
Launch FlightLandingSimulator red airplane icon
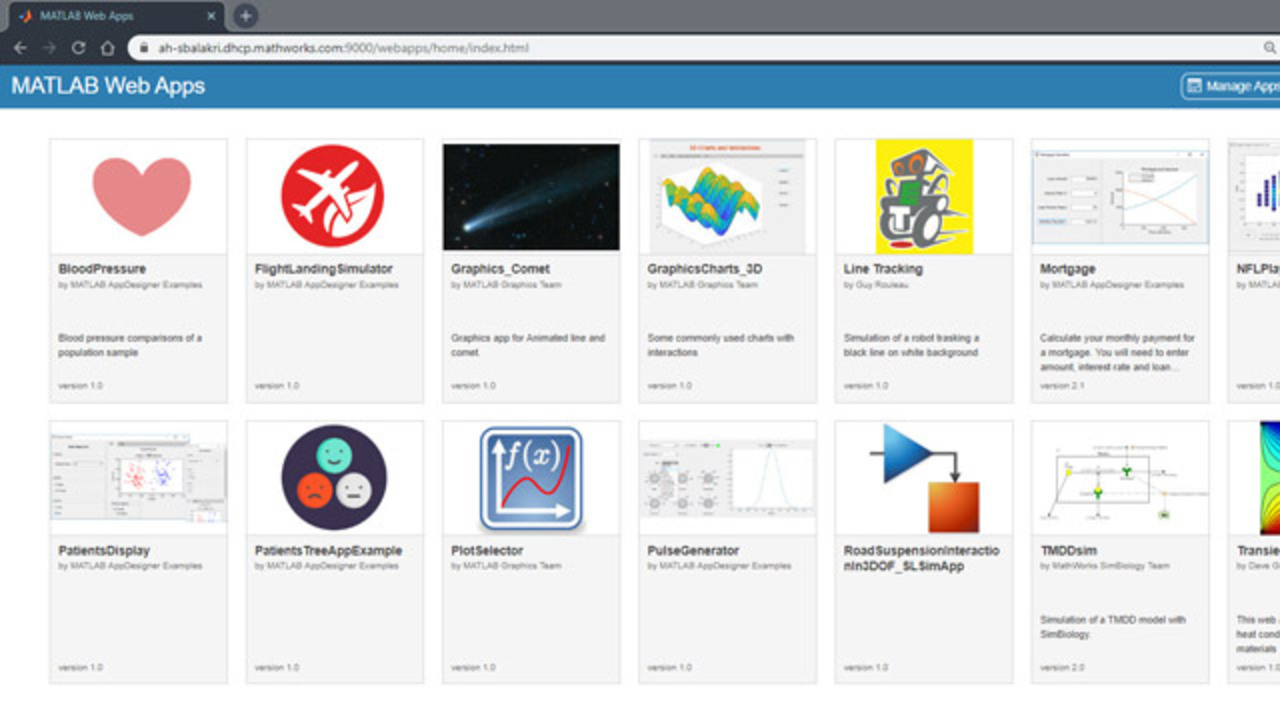pos(332,196)
